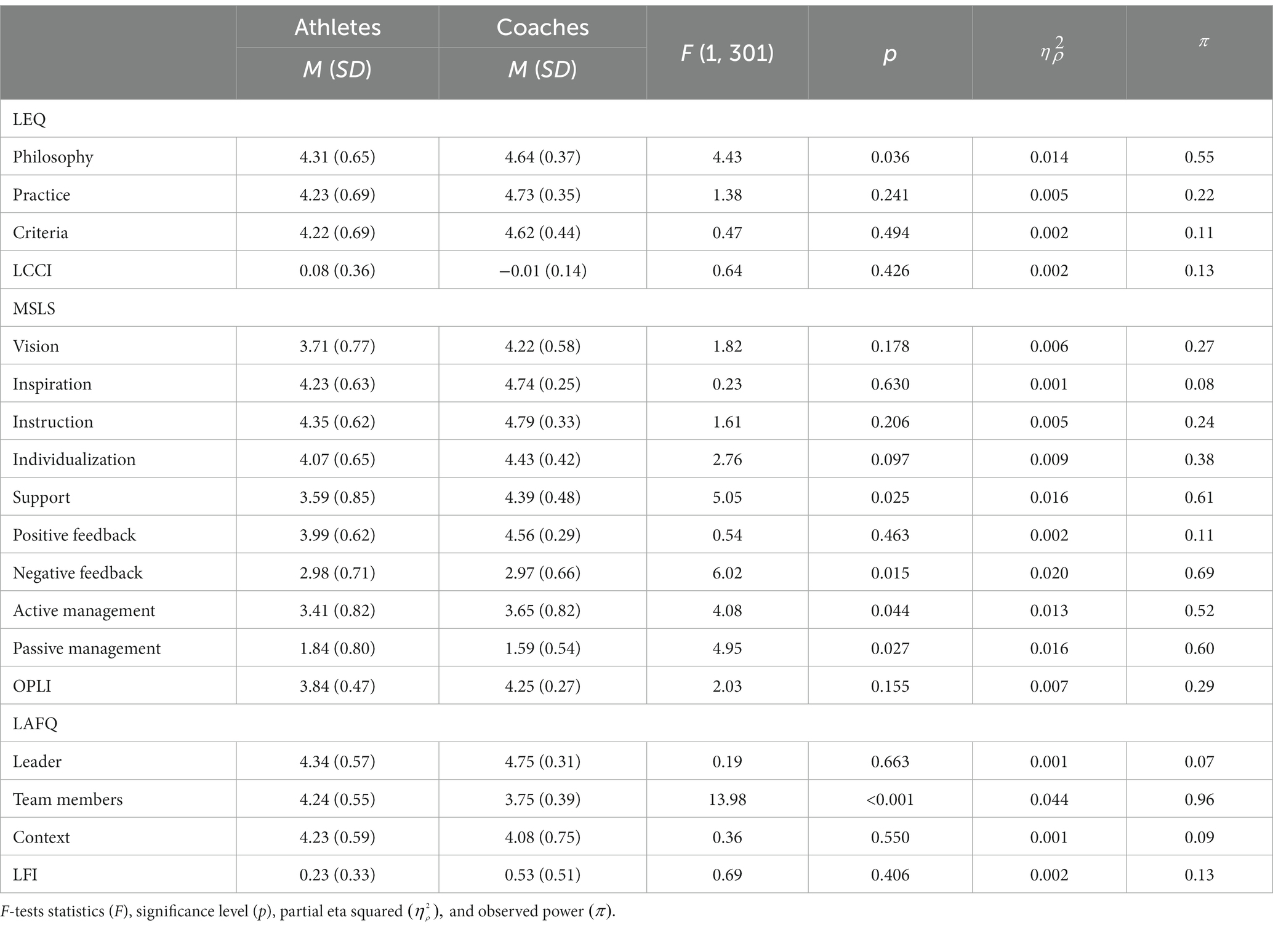The image size is (1273, 952).
Task: Select p value 0.155 in OPLI row
Action: tap(890, 686)
